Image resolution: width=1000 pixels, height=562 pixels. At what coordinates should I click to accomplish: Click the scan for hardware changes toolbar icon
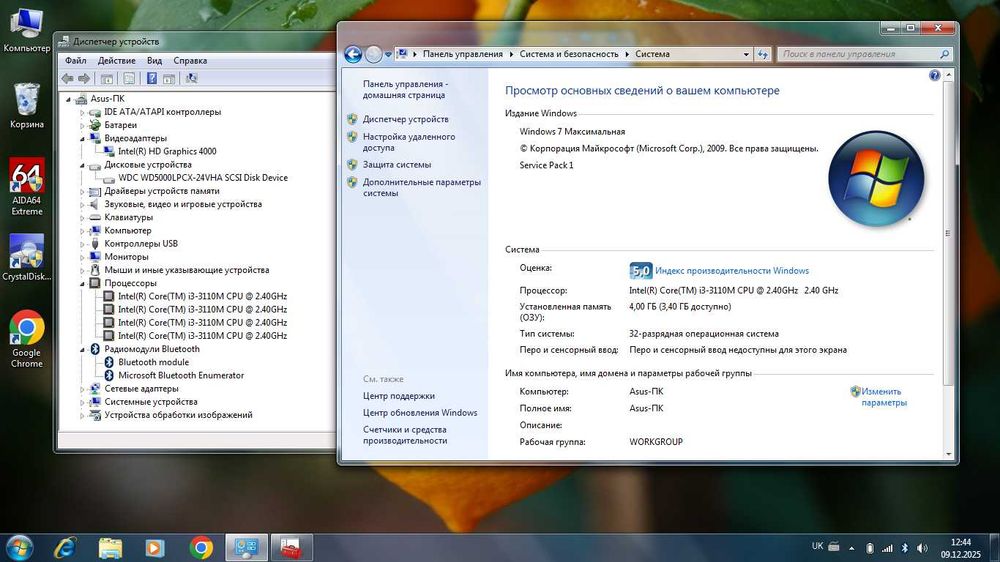[191, 78]
